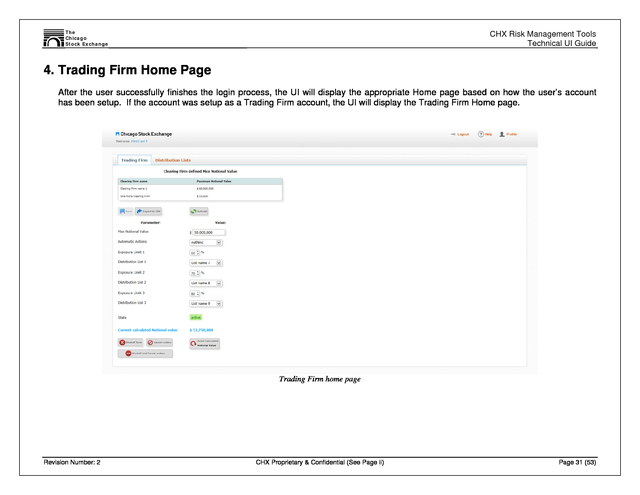Click the green active state badge

196,317
